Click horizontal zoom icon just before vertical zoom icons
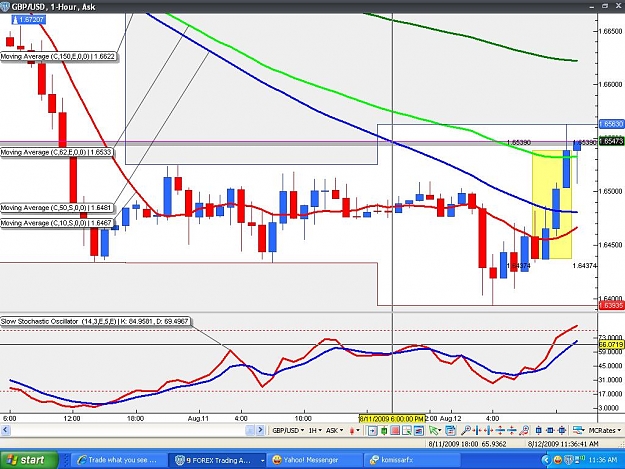This screenshot has width=625, height=469. (x=489, y=430)
